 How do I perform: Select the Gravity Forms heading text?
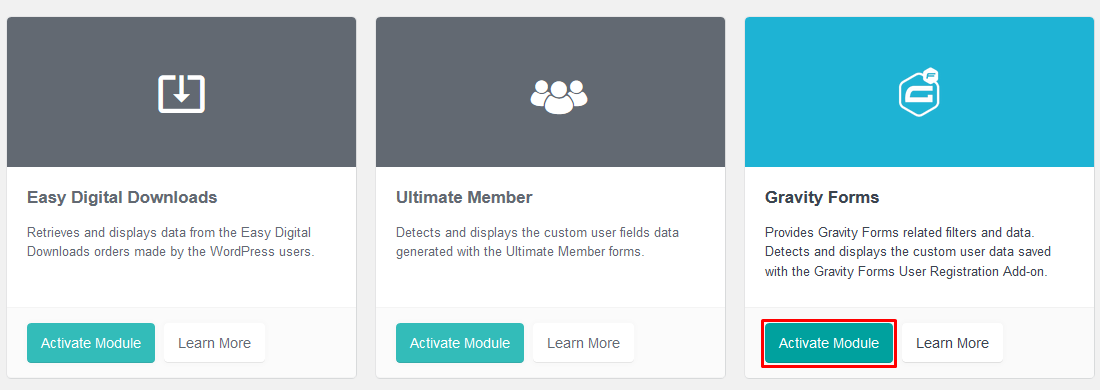(x=821, y=198)
